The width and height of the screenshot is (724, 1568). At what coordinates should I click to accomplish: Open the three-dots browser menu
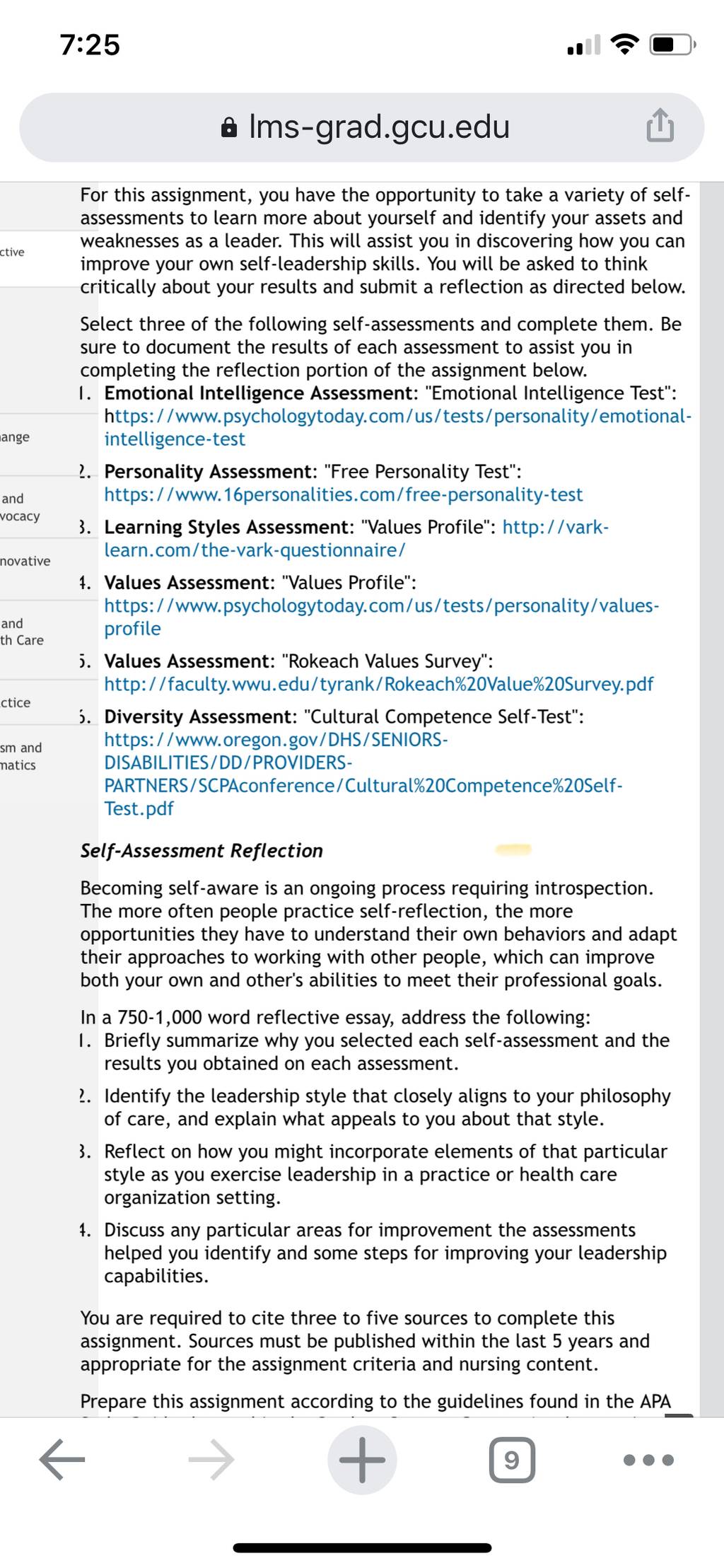[649, 1459]
